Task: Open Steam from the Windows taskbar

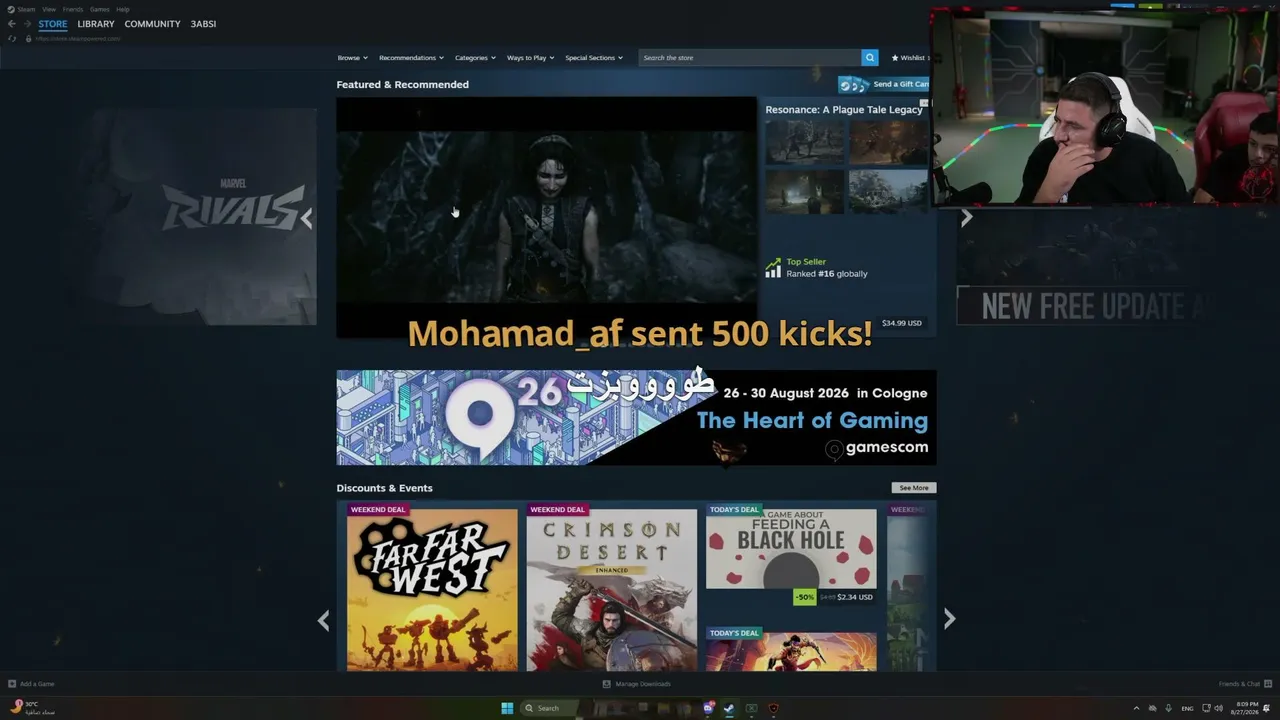Action: (x=729, y=708)
